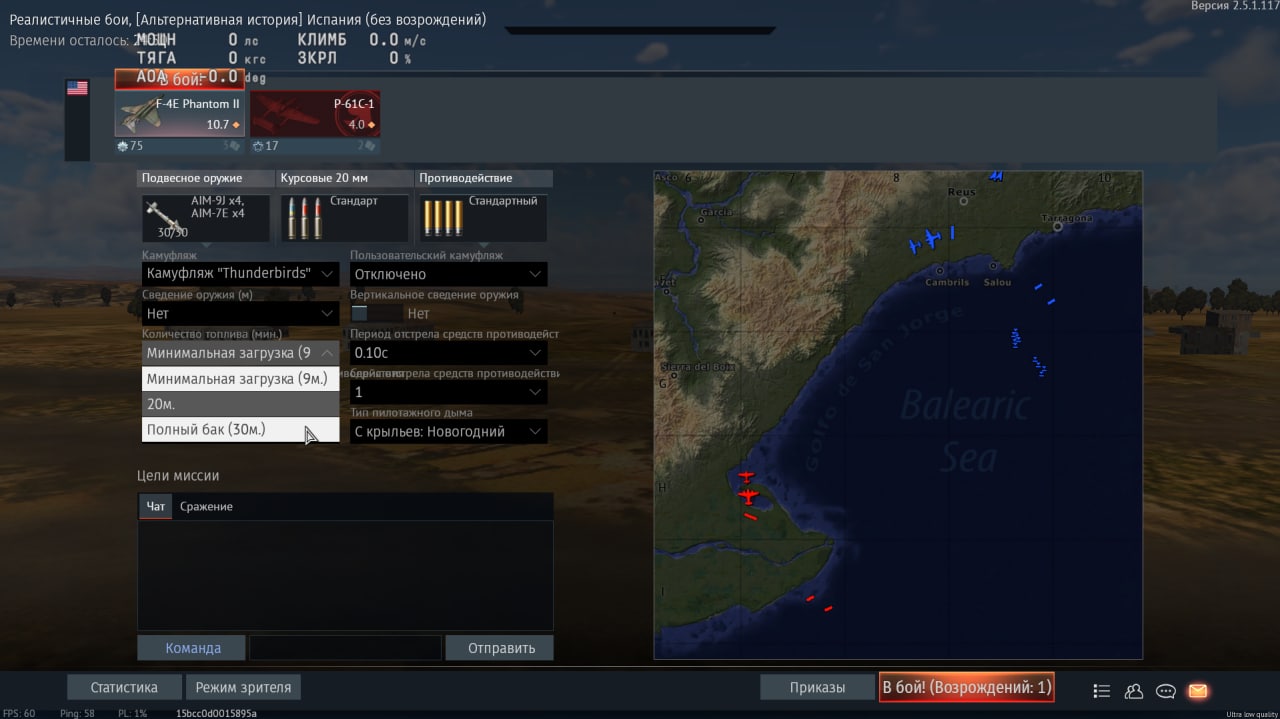This screenshot has width=1280, height=719.
Task: Choose the 20м. fuel option
Action: pyautogui.click(x=240, y=404)
